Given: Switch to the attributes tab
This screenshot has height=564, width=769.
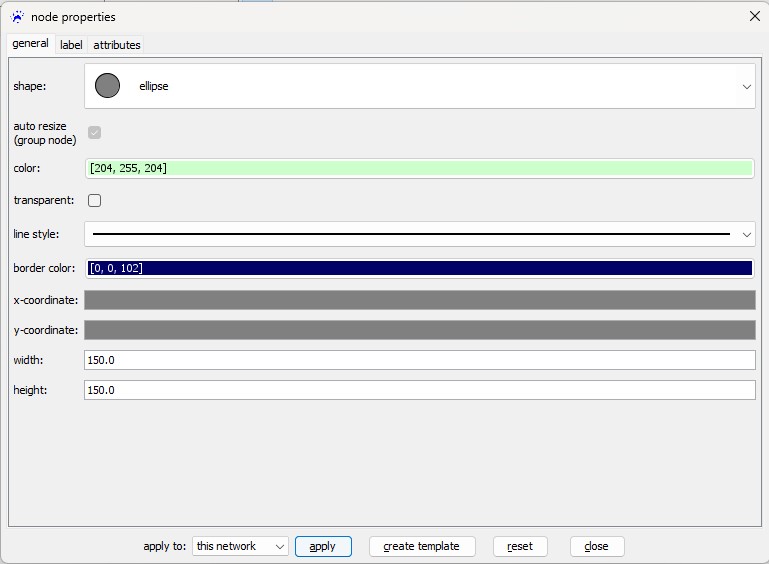Looking at the screenshot, I should (117, 45).
